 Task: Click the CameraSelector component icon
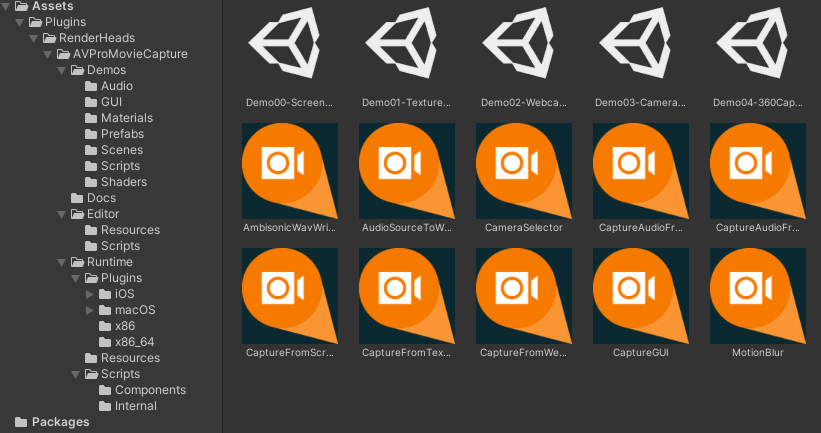pyautogui.click(x=523, y=170)
